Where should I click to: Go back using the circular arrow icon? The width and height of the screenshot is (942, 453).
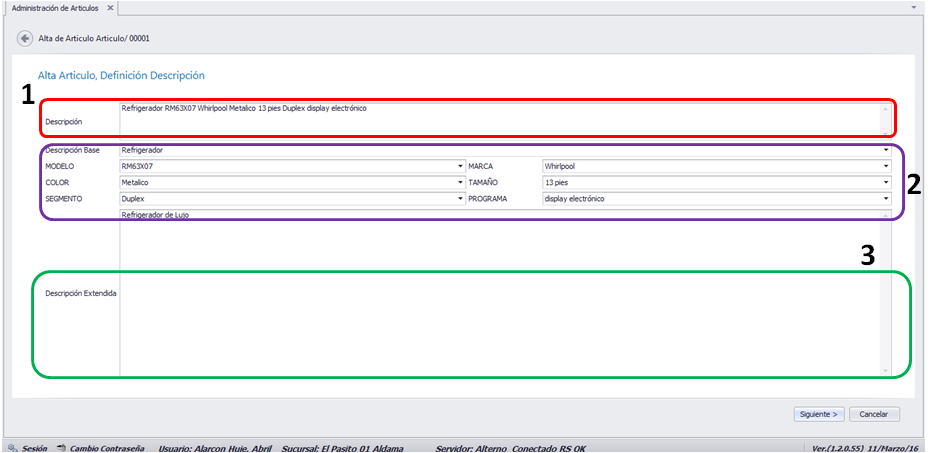(x=25, y=38)
